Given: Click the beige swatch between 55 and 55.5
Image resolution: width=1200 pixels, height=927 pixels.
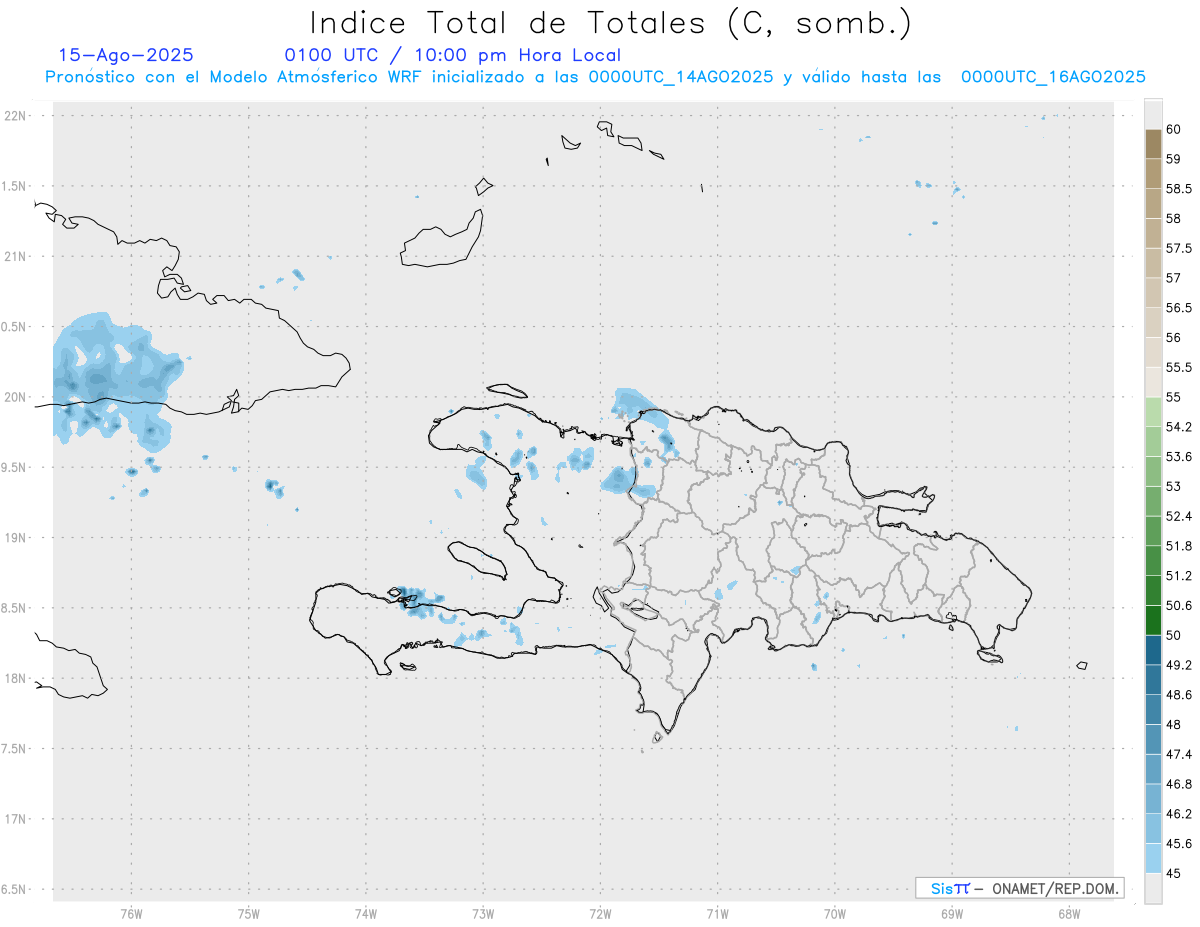Looking at the screenshot, I should (1153, 382).
